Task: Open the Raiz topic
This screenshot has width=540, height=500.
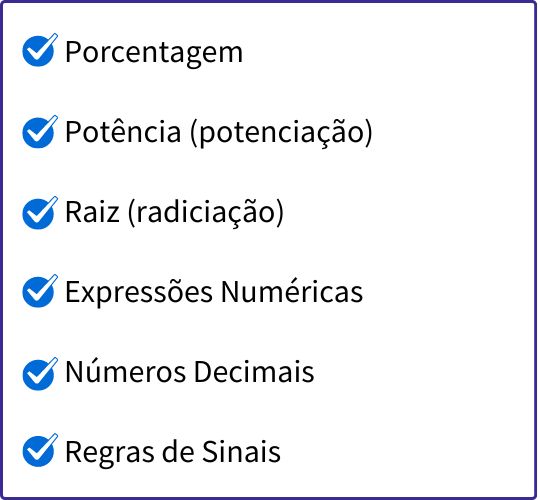Action: point(174,213)
